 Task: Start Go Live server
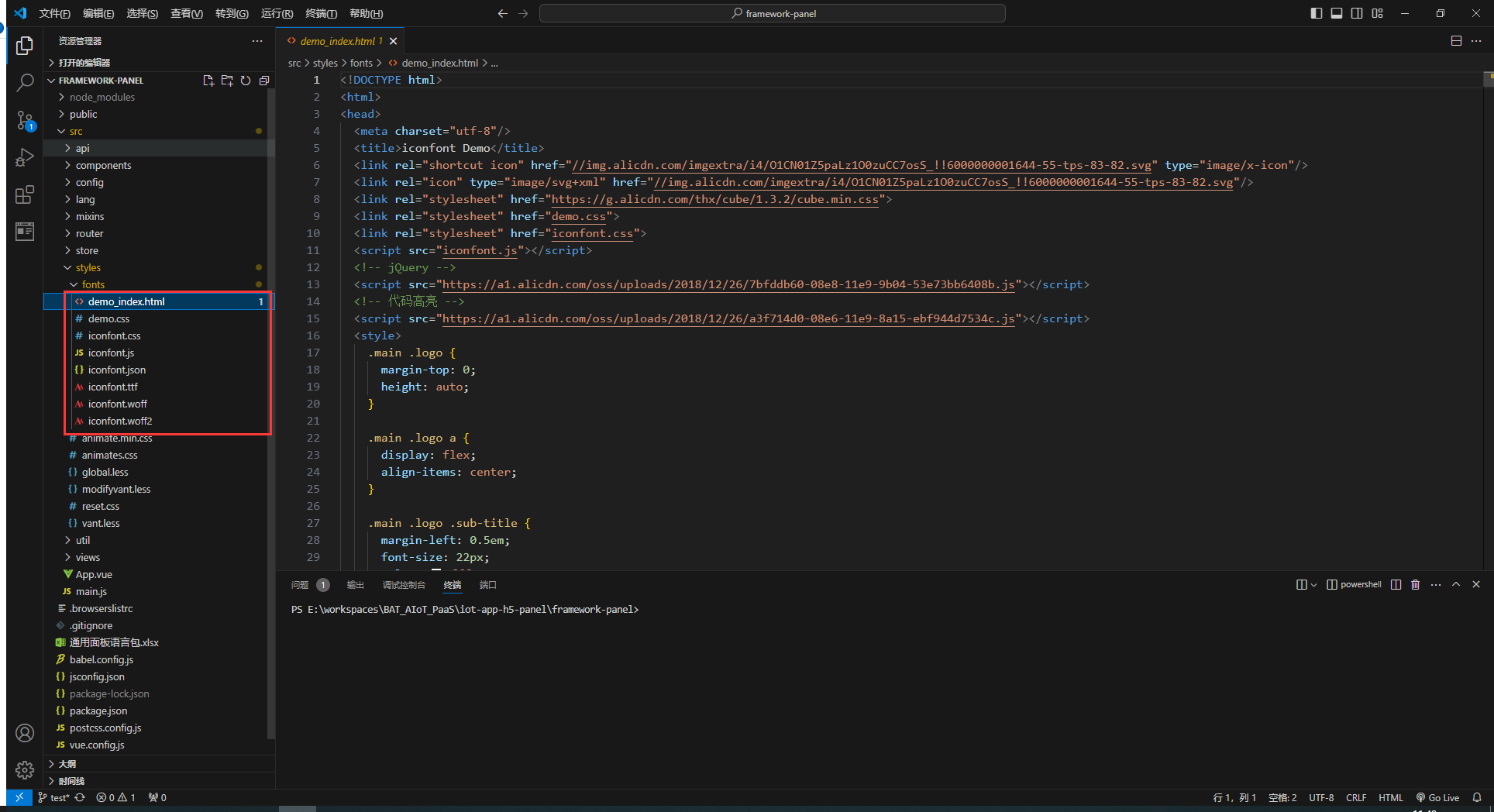pos(1437,797)
